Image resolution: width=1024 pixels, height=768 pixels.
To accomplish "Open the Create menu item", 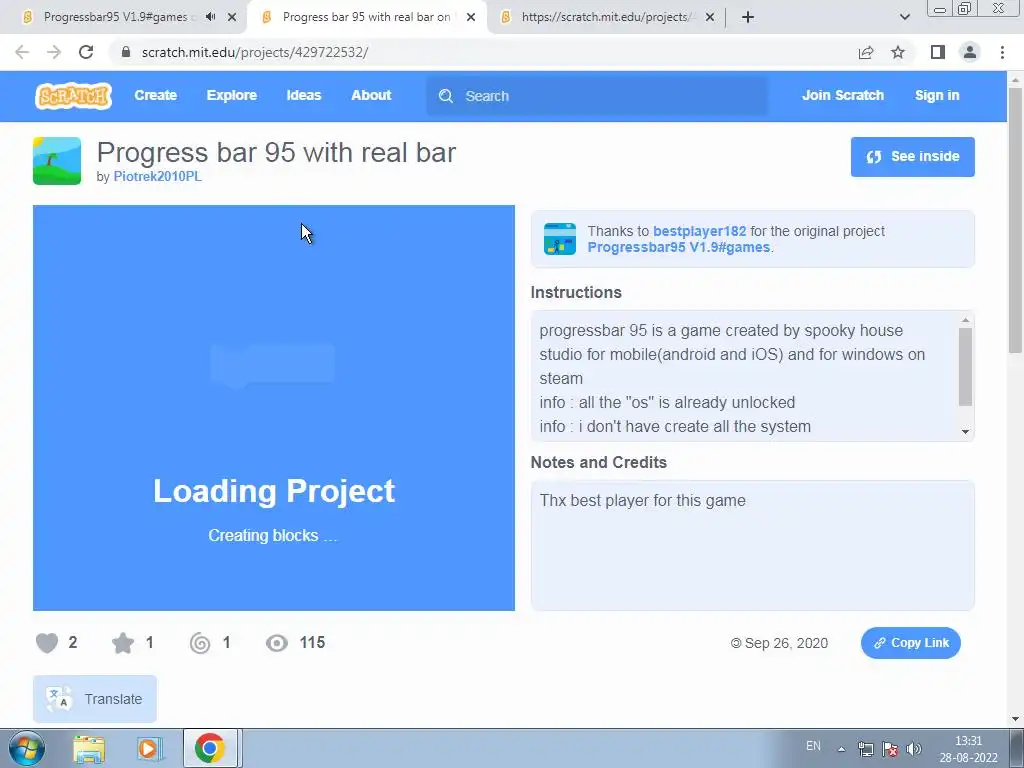I will point(155,95).
